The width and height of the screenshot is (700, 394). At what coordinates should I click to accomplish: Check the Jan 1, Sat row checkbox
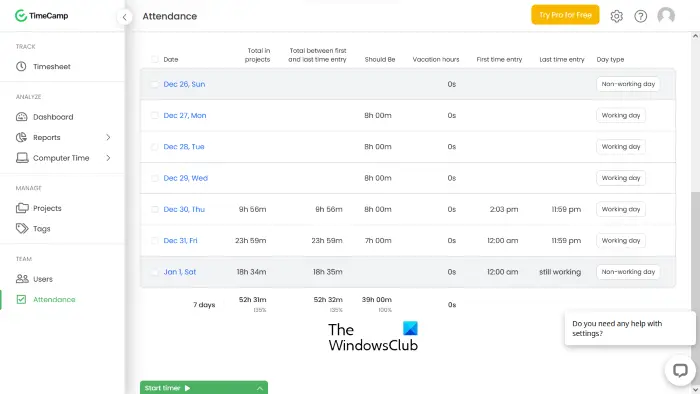154,272
